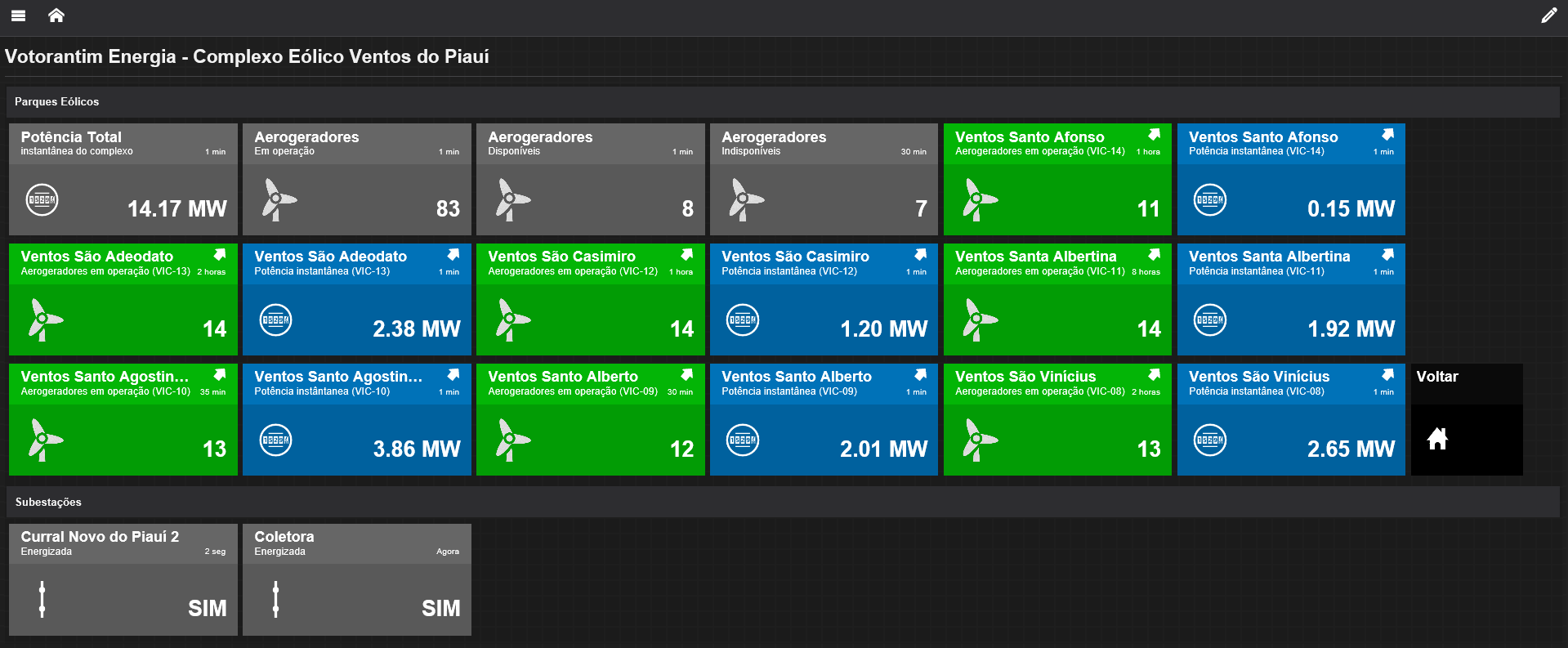Screen dimensions: 1568x648
Task: Click link arrow on Ventos São Vinícius potência tile
Action: [1387, 375]
